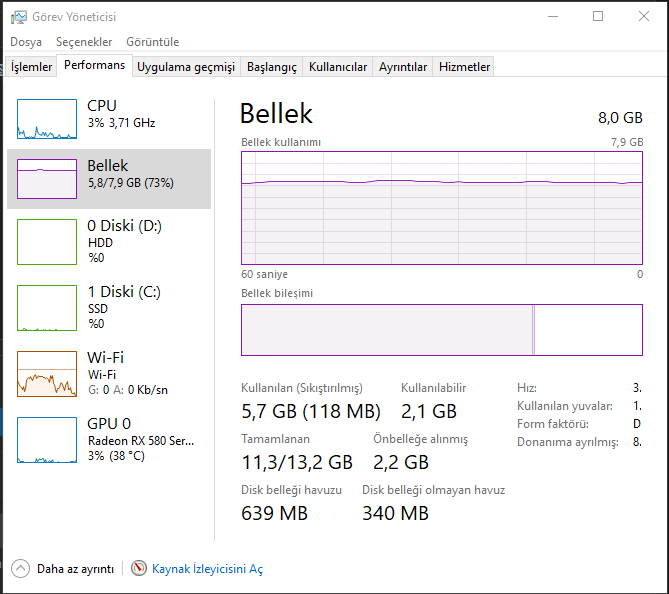Select the GPU 0 Radeon graph thumbnail
The height and width of the screenshot is (594, 669).
pyautogui.click(x=47, y=439)
